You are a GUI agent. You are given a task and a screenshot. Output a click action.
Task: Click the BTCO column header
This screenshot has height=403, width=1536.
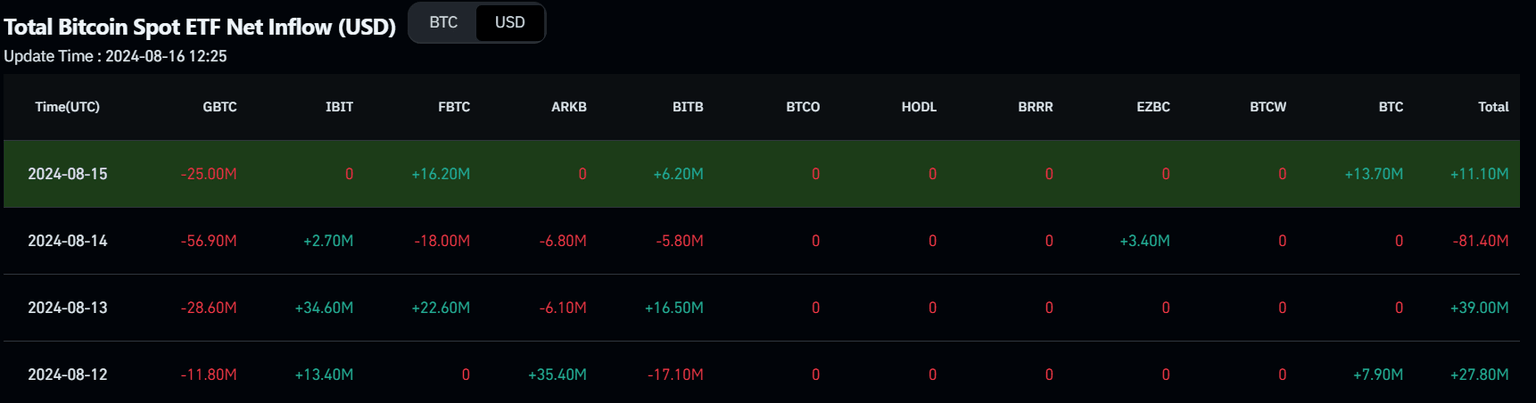coord(803,107)
